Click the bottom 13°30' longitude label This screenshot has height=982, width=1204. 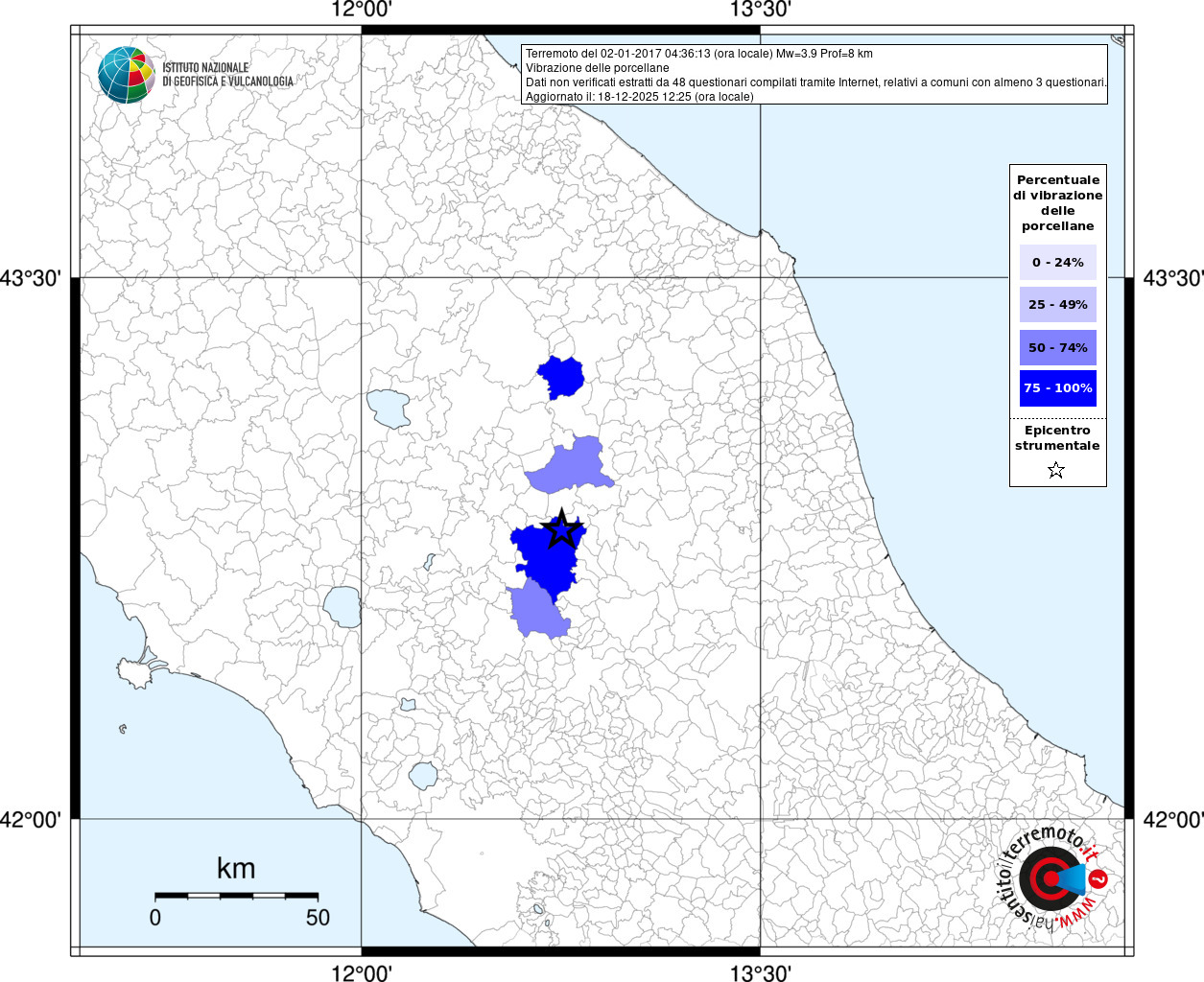(761, 973)
